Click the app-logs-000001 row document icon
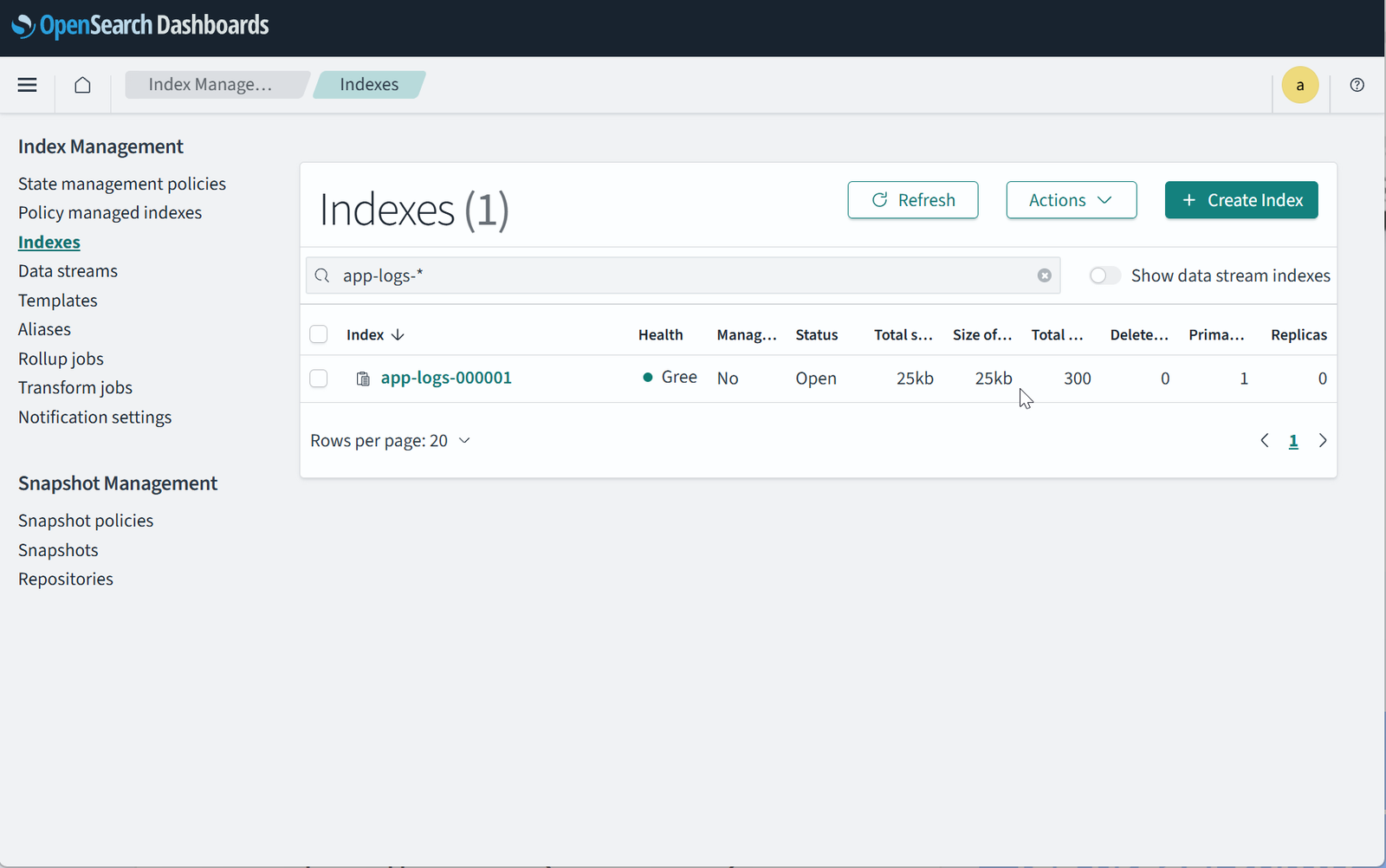Image resolution: width=1386 pixels, height=868 pixels. click(x=363, y=379)
